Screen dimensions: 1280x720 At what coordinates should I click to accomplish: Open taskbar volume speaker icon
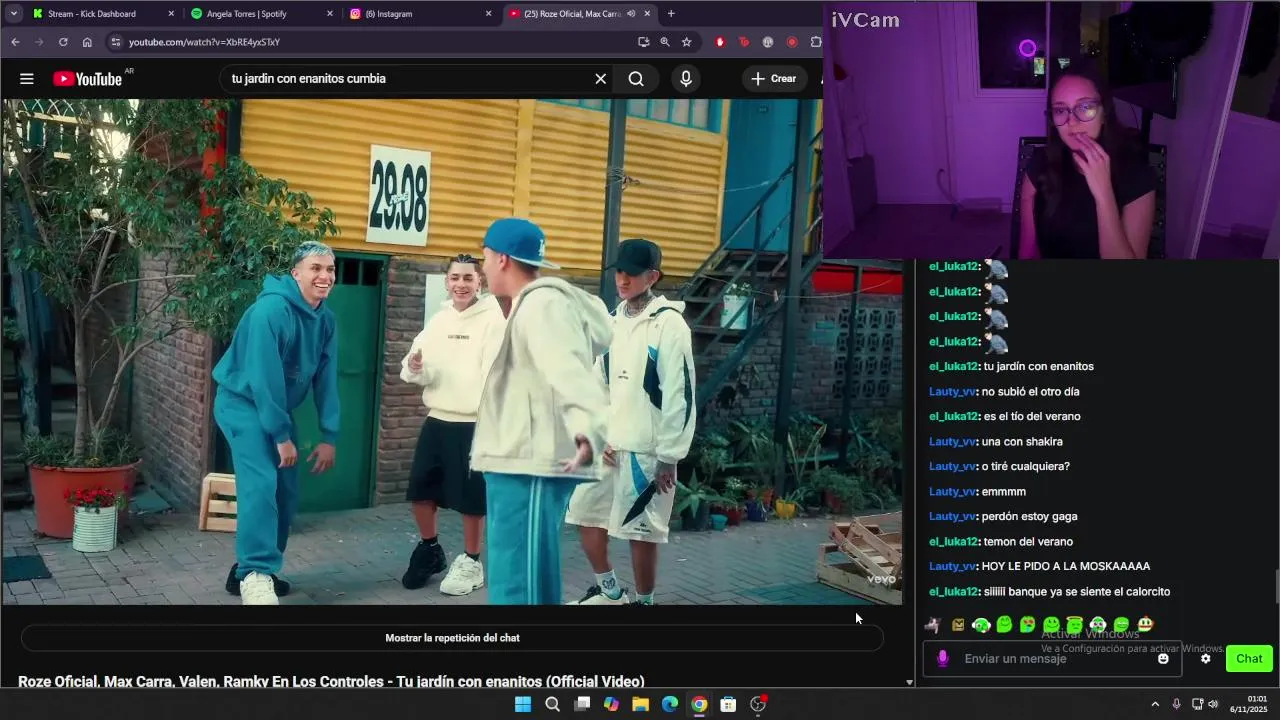click(x=1213, y=704)
